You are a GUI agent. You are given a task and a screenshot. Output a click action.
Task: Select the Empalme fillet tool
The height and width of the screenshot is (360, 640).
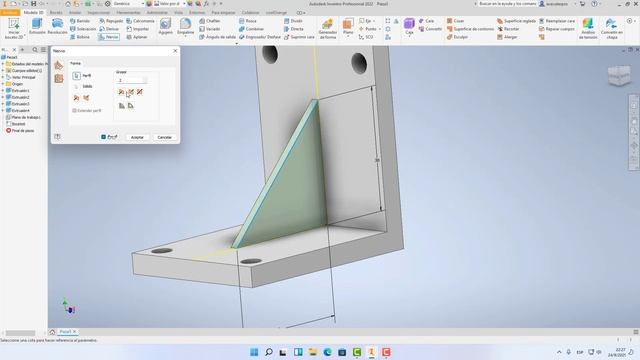[x=185, y=27]
